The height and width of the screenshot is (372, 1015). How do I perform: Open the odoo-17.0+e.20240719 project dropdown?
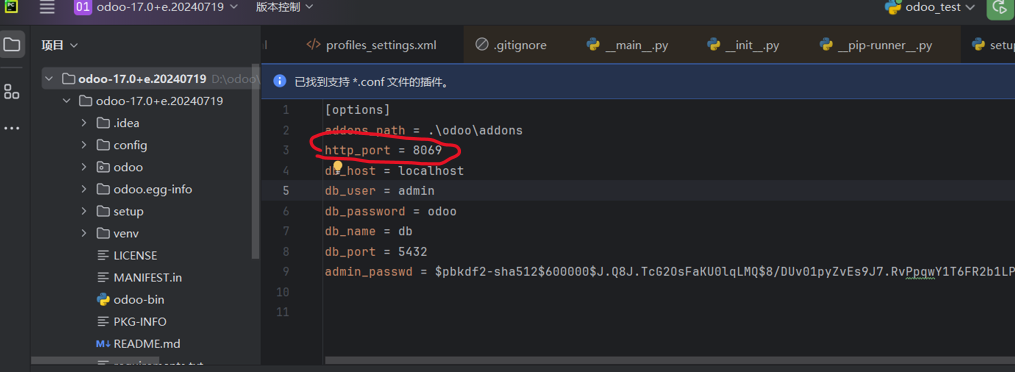coord(157,7)
